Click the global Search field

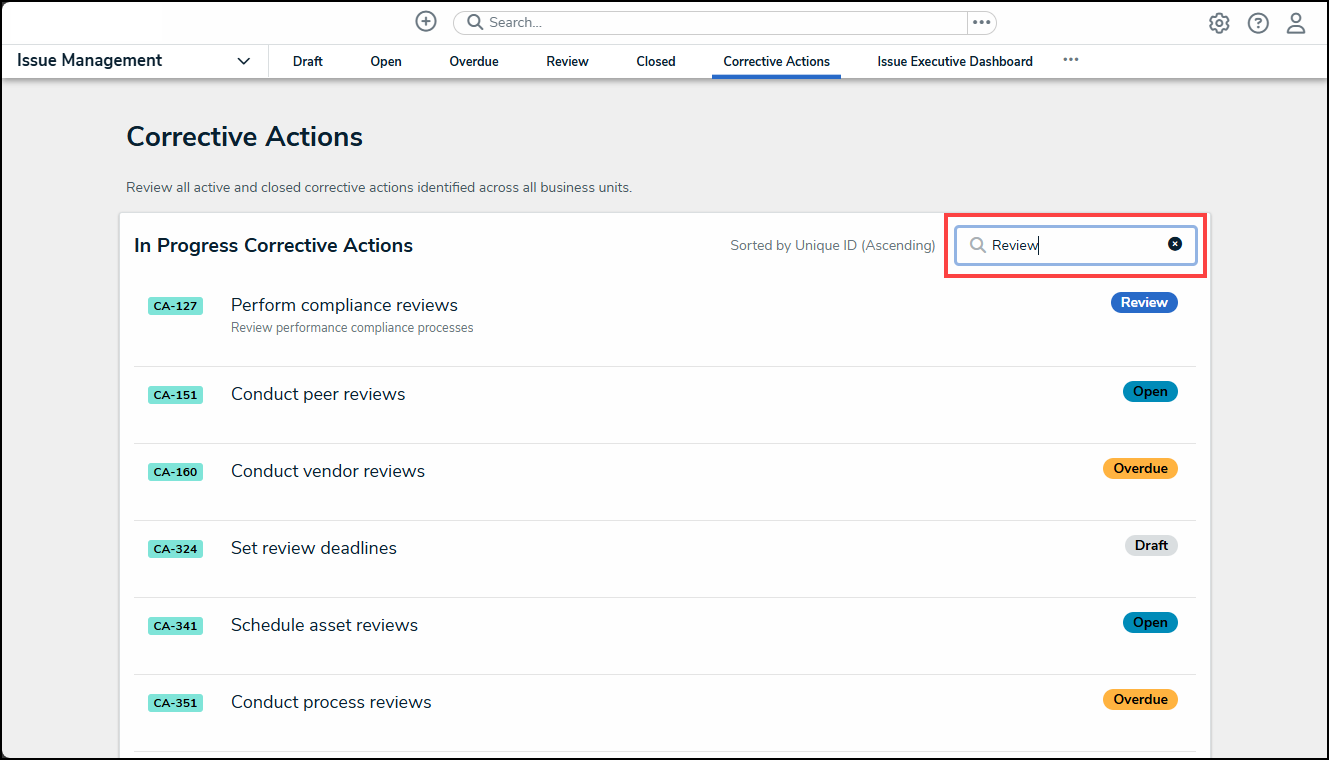[x=720, y=22]
